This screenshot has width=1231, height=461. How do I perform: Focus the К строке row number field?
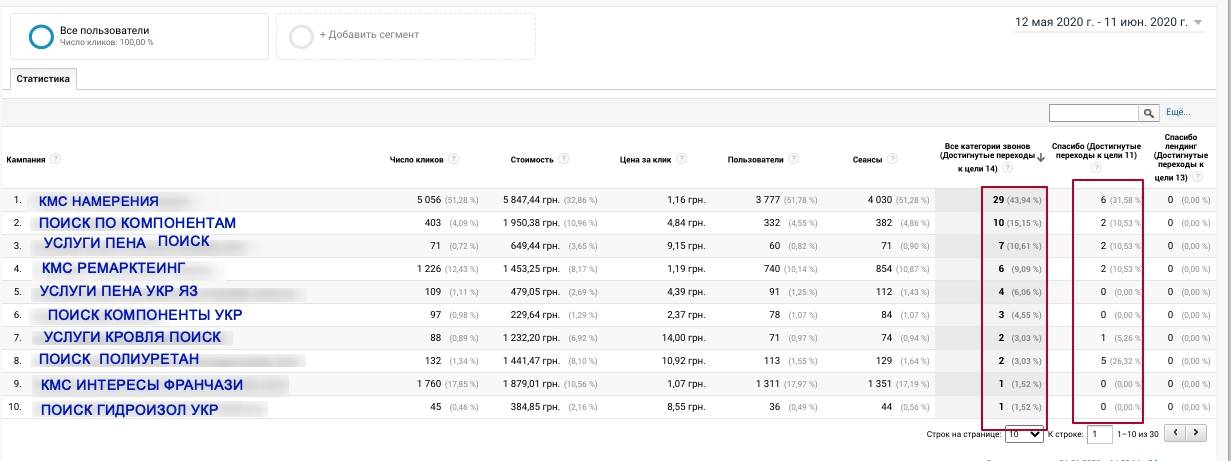(1099, 434)
